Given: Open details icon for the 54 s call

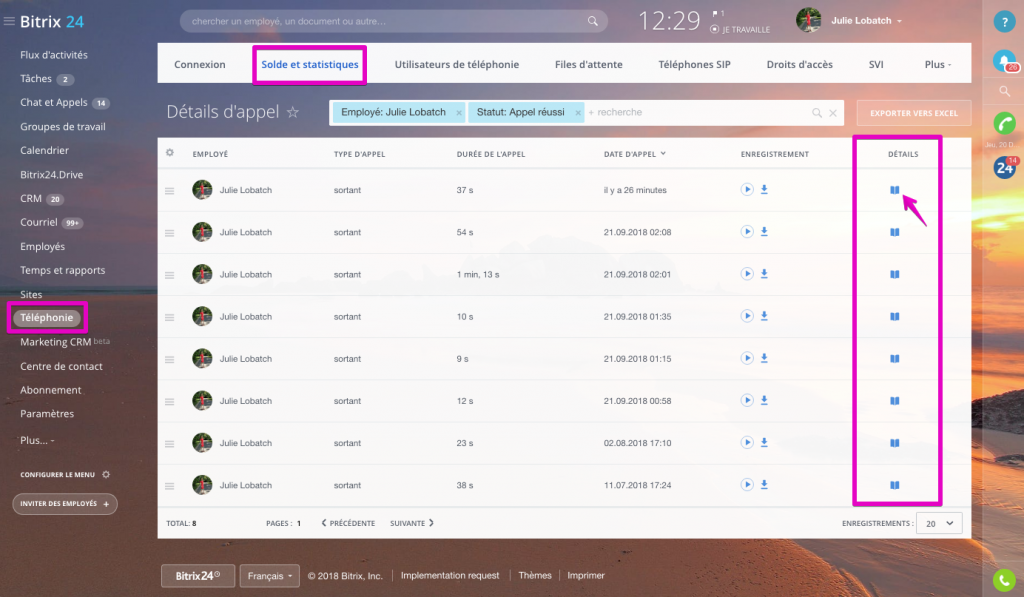Looking at the screenshot, I should click(895, 232).
